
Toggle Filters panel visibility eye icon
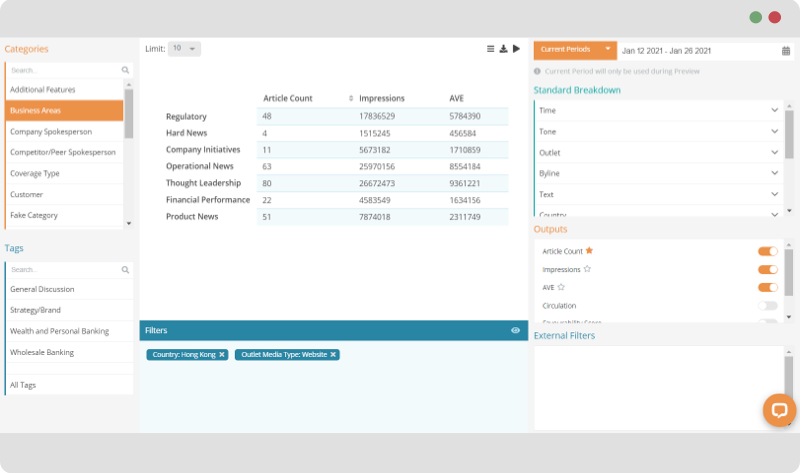(515, 330)
